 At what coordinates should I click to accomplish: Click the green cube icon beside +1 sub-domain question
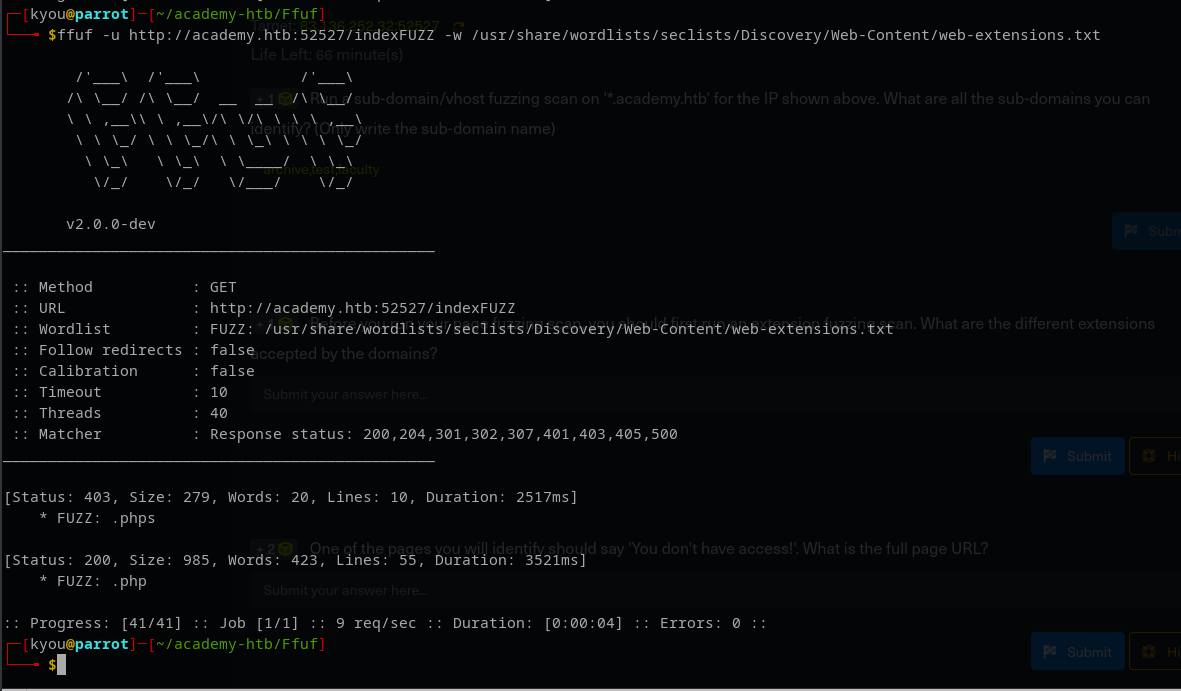[x=286, y=99]
